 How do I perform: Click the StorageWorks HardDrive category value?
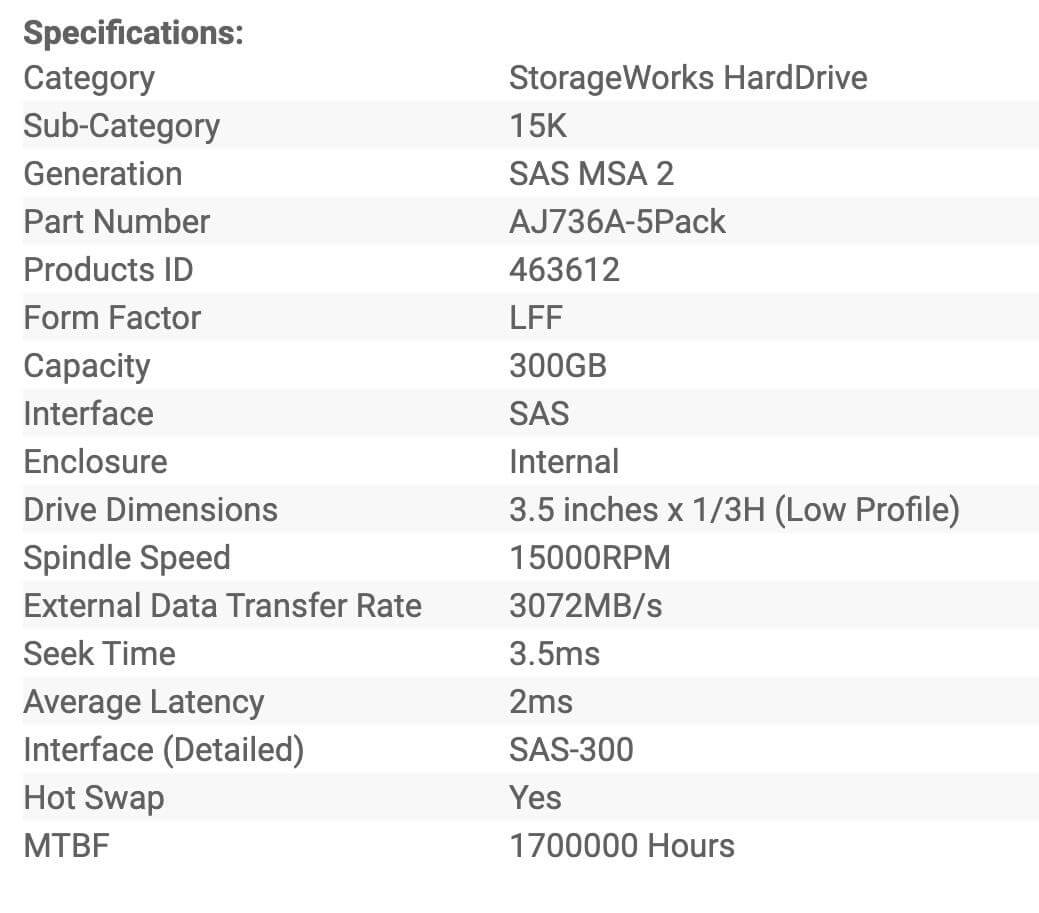[688, 78]
